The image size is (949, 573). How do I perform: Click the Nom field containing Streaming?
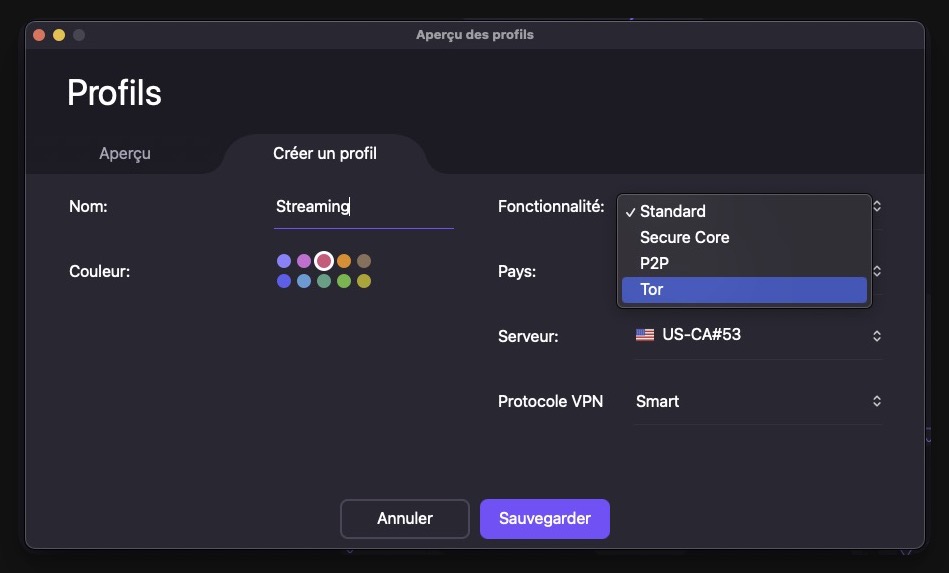(364, 207)
